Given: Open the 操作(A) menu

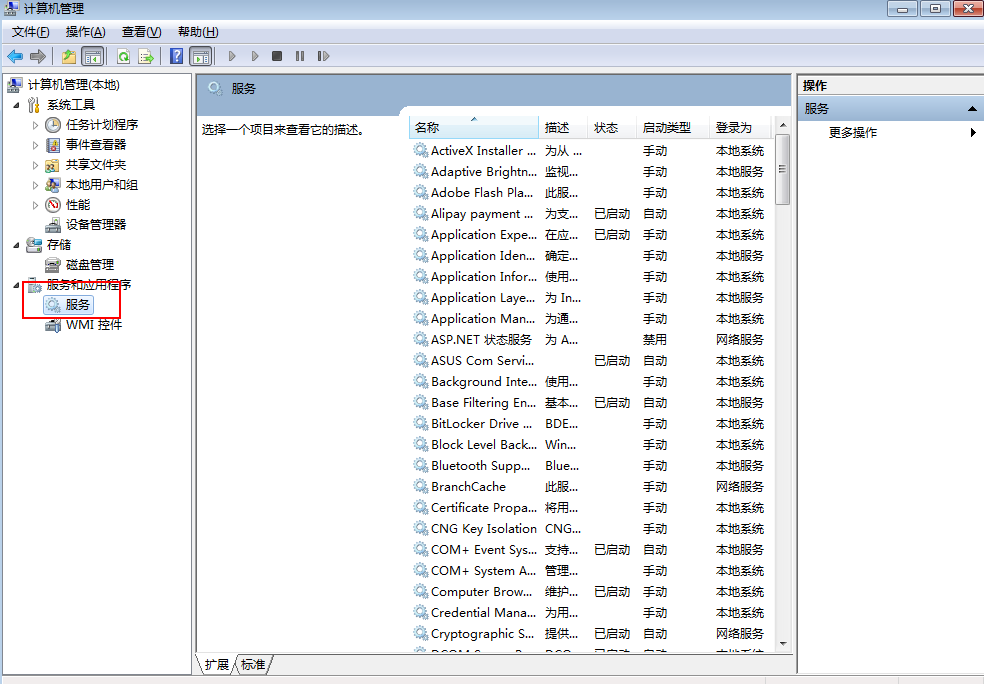Looking at the screenshot, I should pyautogui.click(x=85, y=32).
